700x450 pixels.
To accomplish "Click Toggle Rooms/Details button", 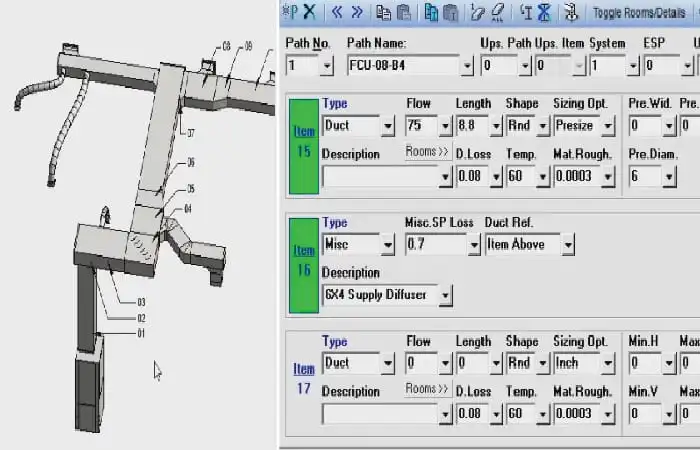I will (x=639, y=13).
